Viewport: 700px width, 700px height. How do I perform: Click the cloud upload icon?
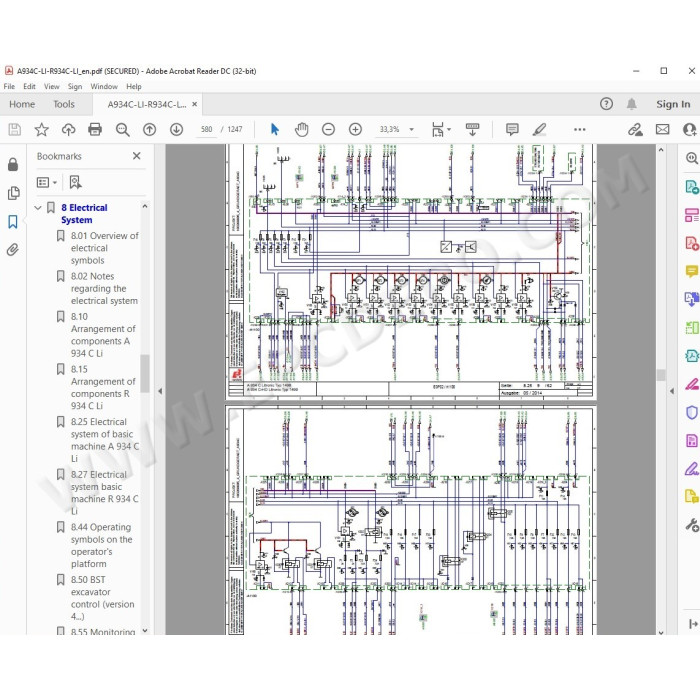coord(68,129)
